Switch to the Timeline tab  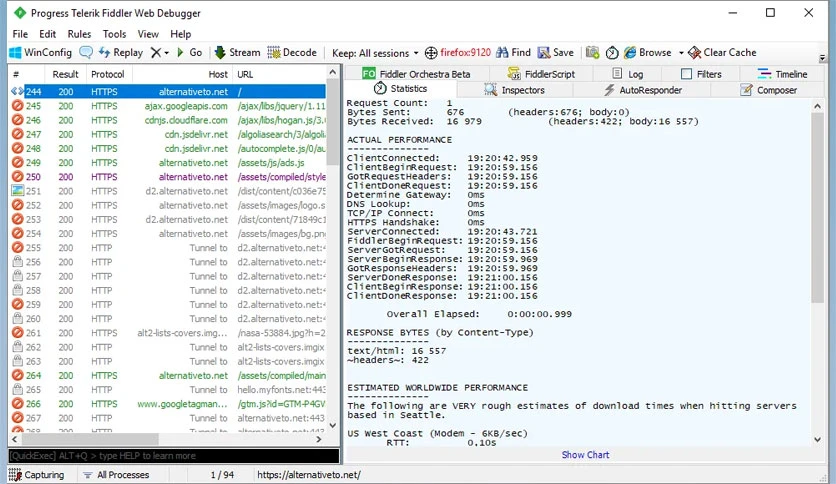[x=782, y=74]
